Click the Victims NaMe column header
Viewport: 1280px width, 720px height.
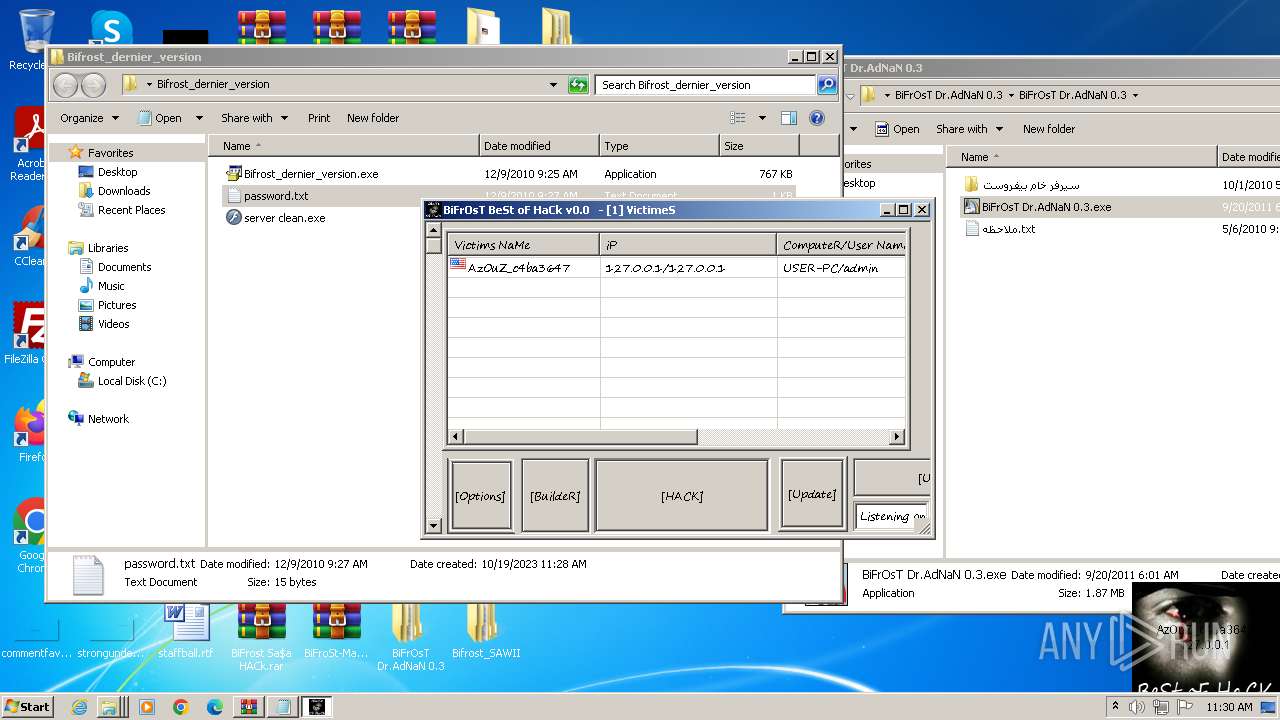523,244
